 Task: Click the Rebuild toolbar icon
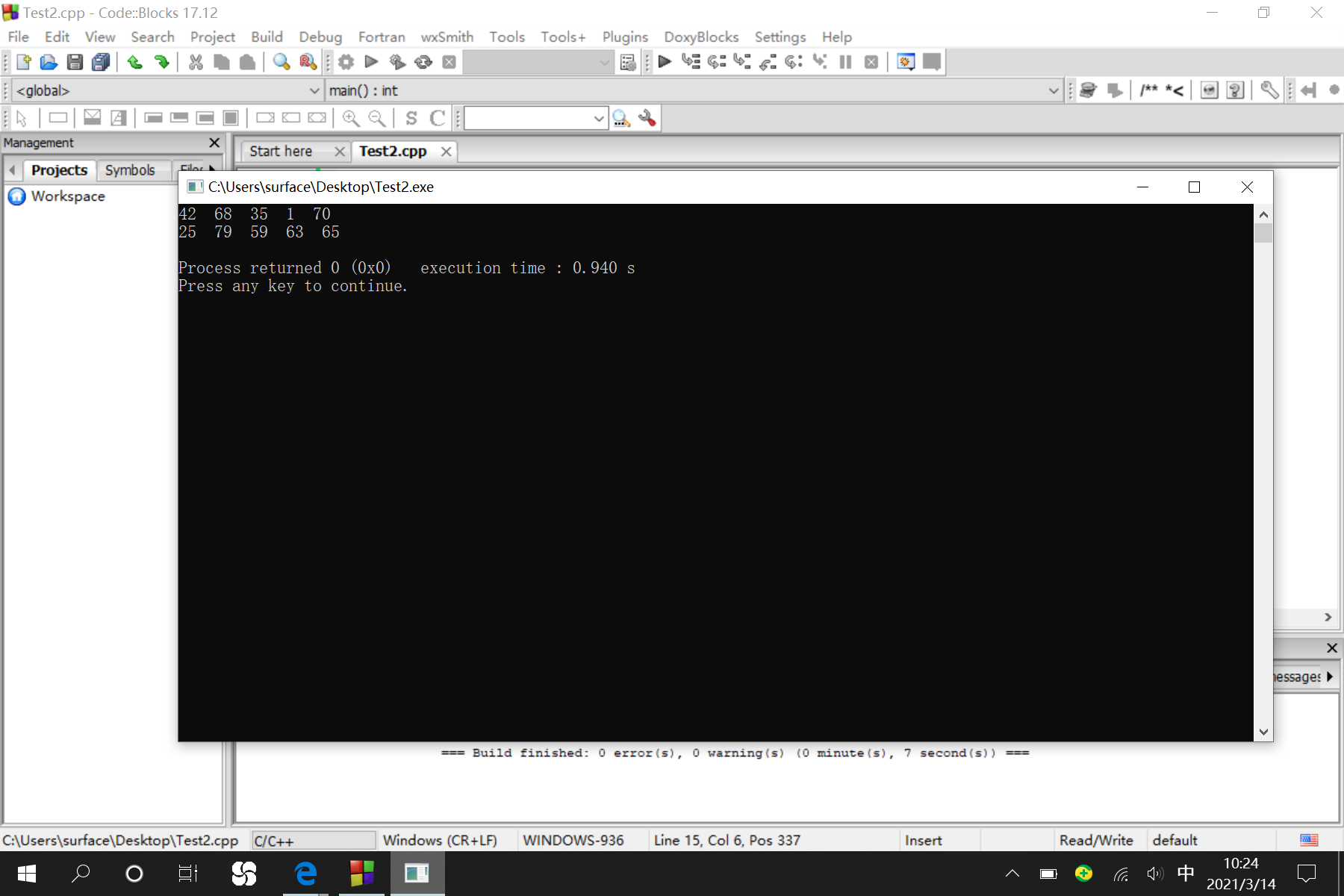[x=423, y=62]
